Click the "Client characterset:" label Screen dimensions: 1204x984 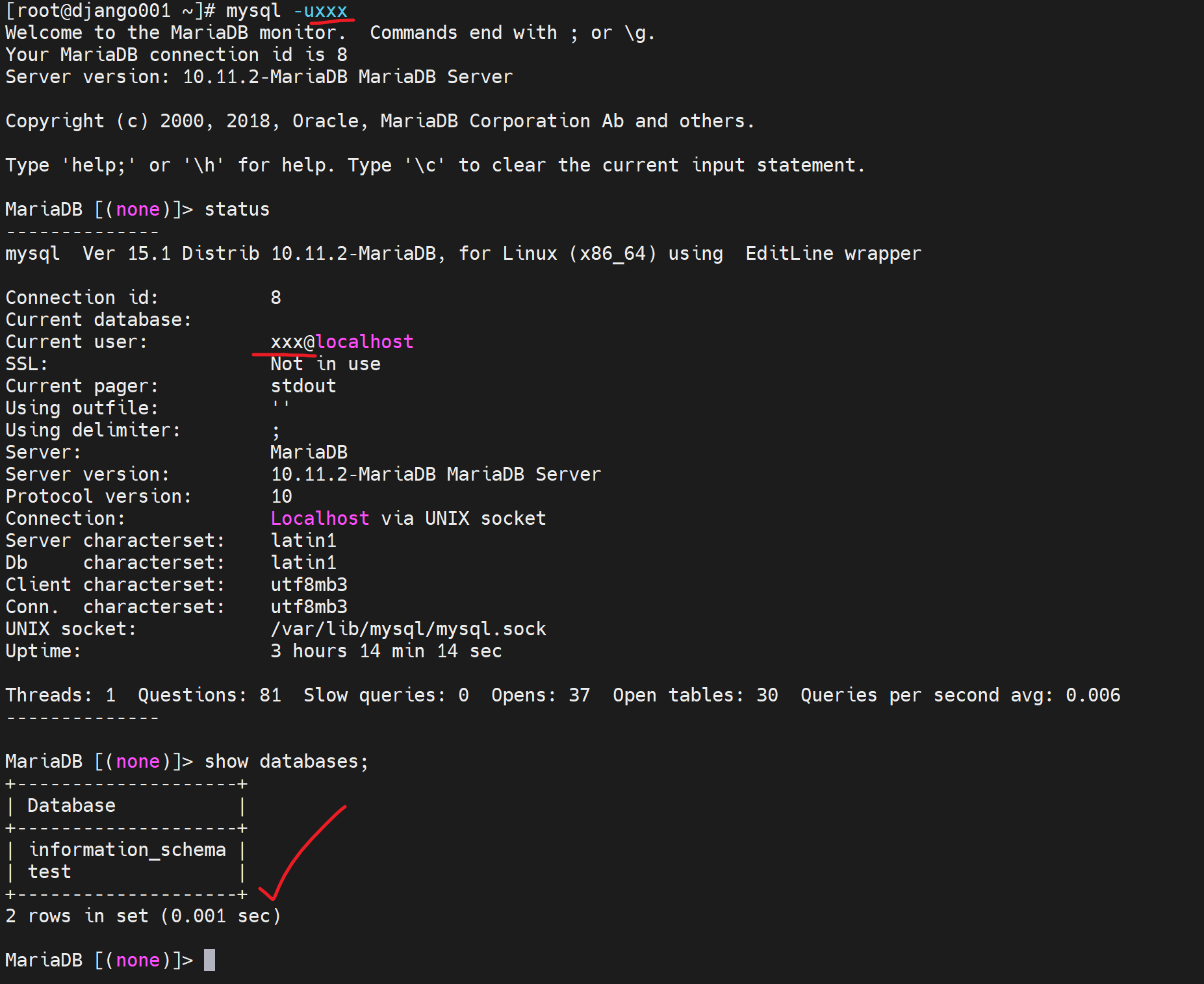(115, 585)
